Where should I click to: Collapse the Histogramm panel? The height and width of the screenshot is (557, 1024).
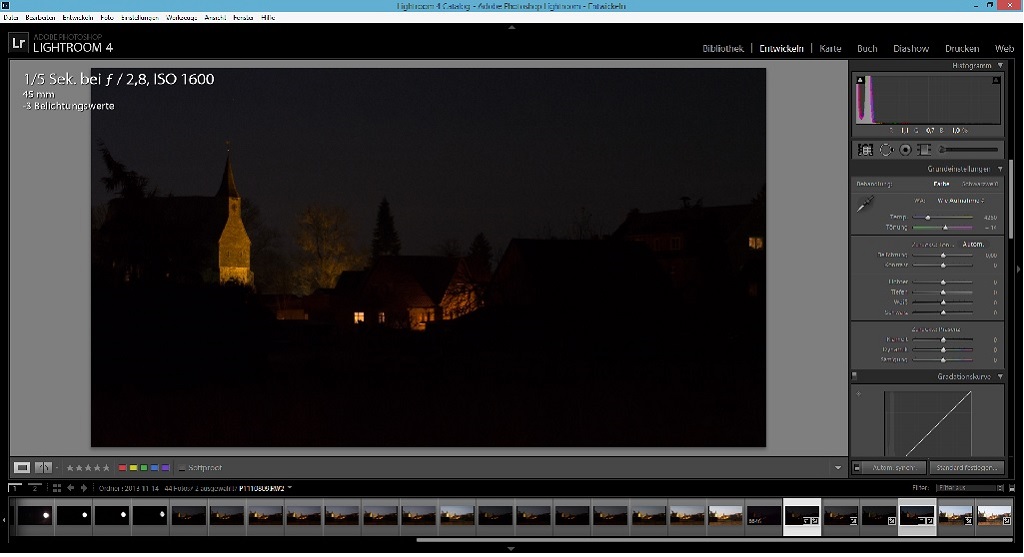coord(1000,65)
